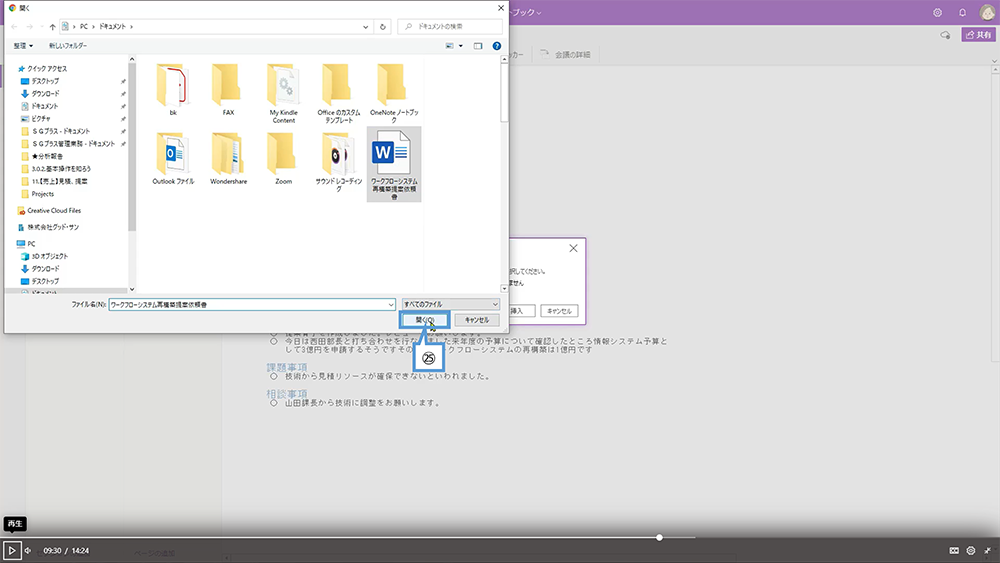Open the Wondershare folder
The image size is (1000, 563).
click(x=228, y=158)
